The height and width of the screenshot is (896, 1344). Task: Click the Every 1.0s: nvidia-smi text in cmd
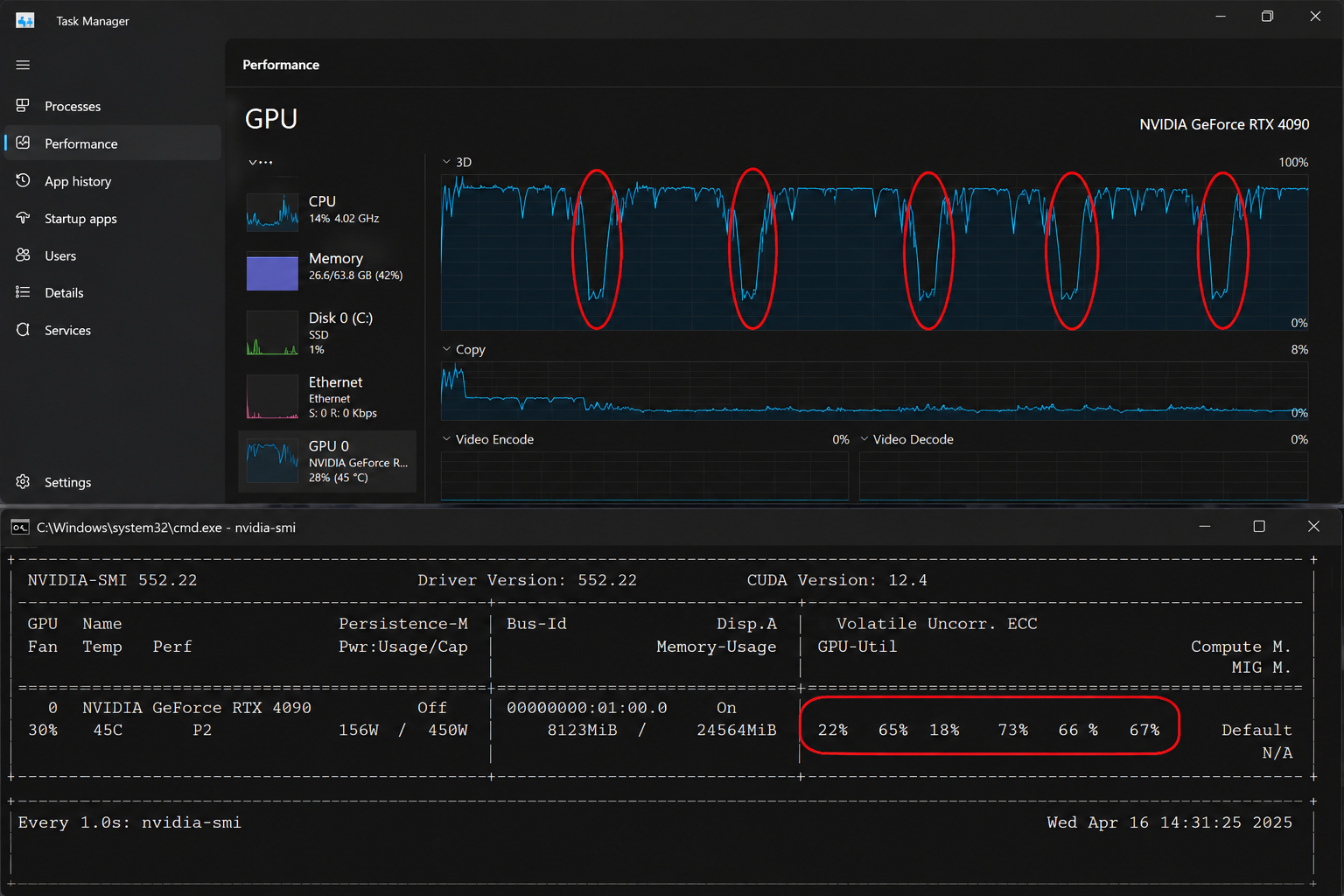[129, 822]
